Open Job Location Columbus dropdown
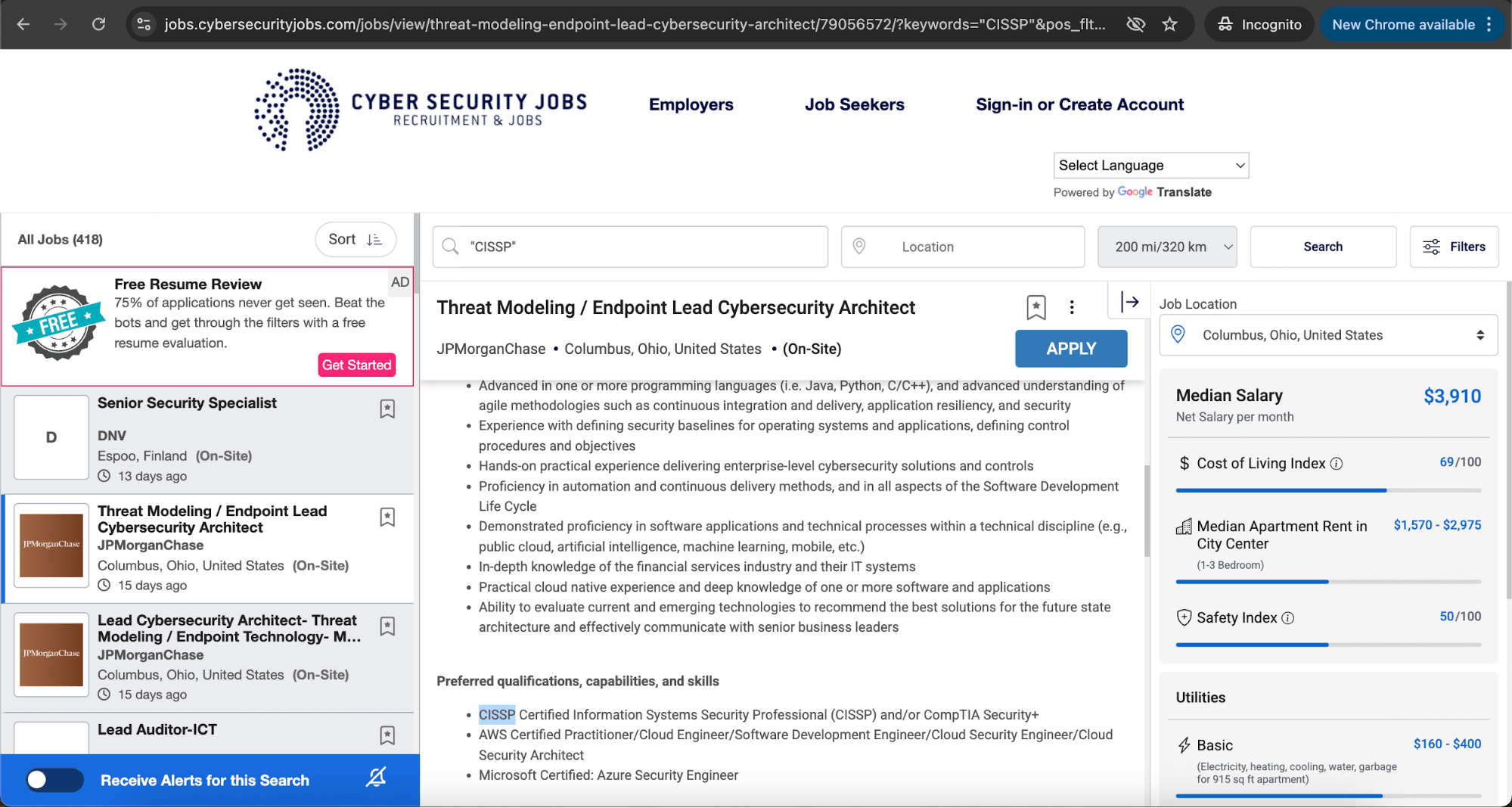The height and width of the screenshot is (808, 1512). coord(1328,335)
